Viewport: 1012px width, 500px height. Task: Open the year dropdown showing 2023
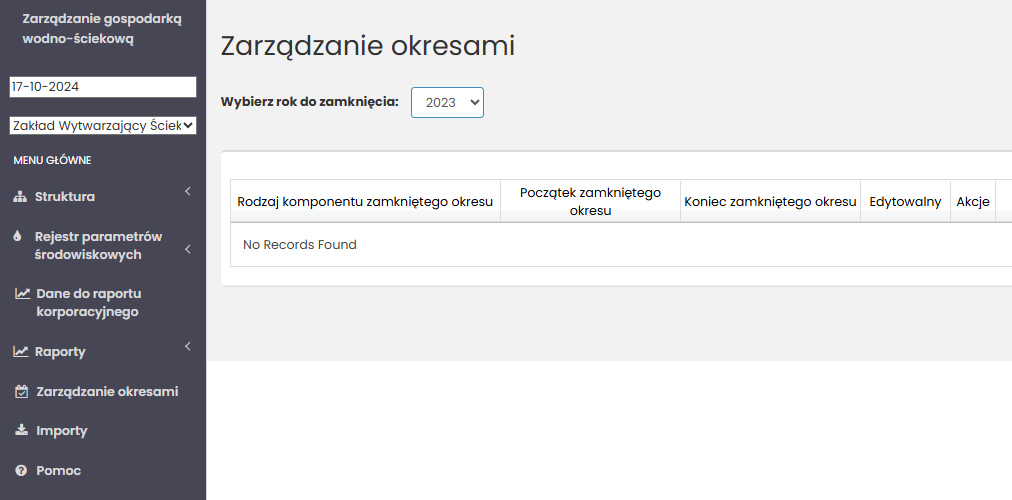click(x=447, y=102)
